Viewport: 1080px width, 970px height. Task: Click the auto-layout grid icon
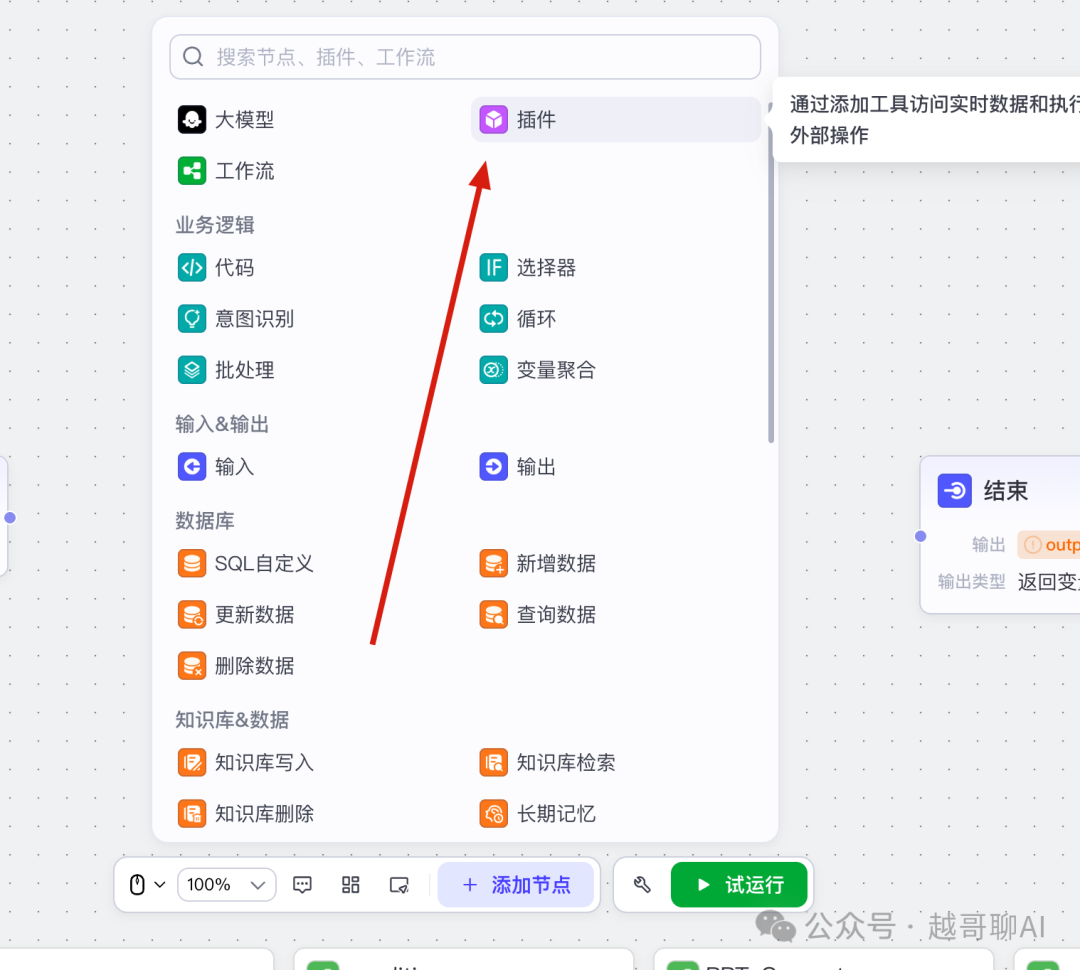tap(351, 885)
